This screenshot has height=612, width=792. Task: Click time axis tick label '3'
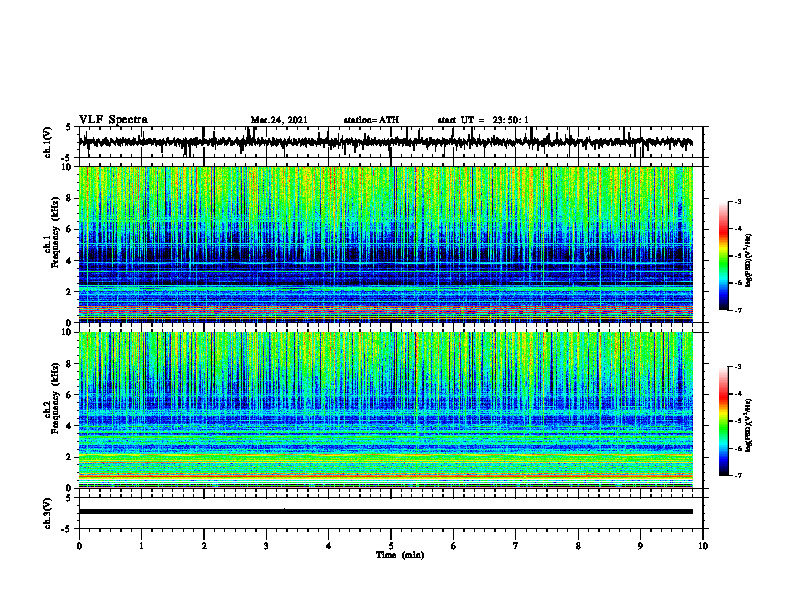click(x=266, y=546)
